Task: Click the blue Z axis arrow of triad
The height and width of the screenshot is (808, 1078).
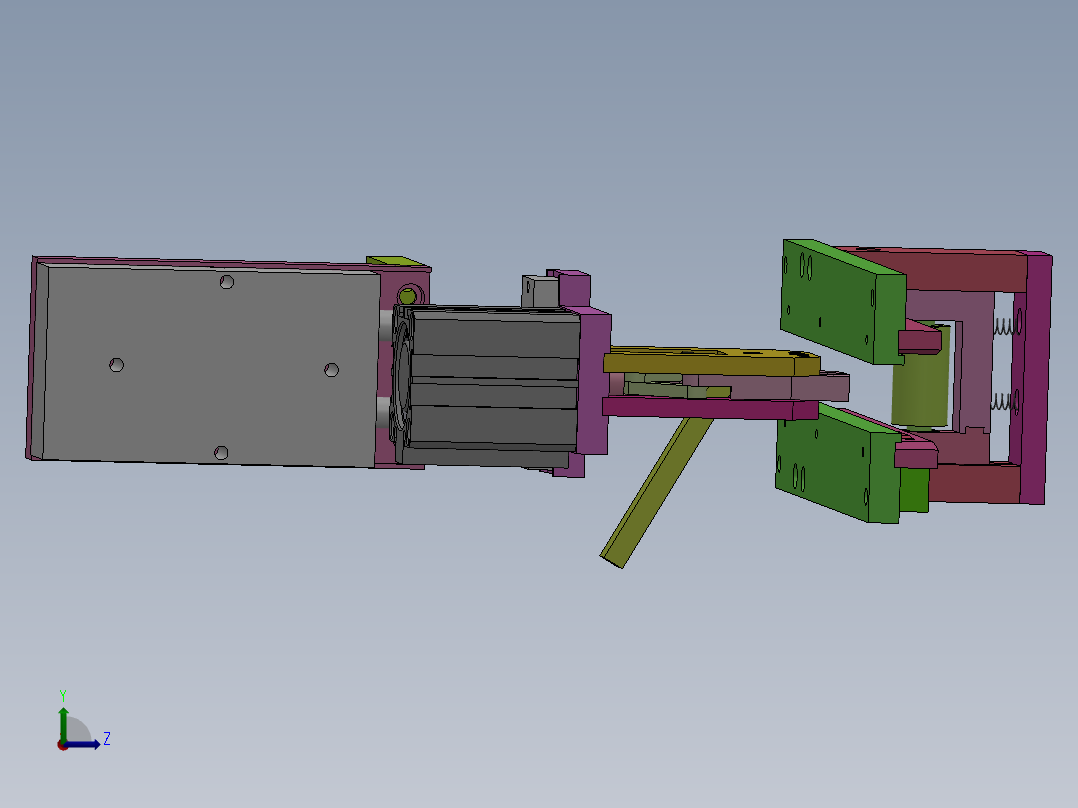Action: coord(84,744)
